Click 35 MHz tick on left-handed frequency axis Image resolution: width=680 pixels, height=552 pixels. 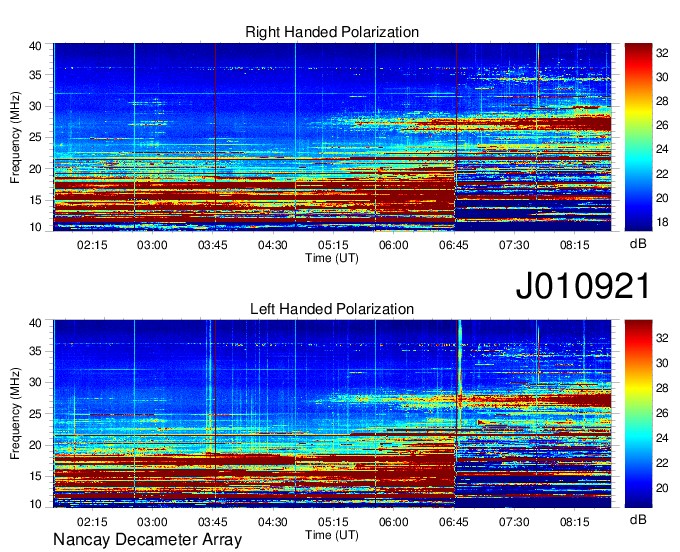point(36,351)
